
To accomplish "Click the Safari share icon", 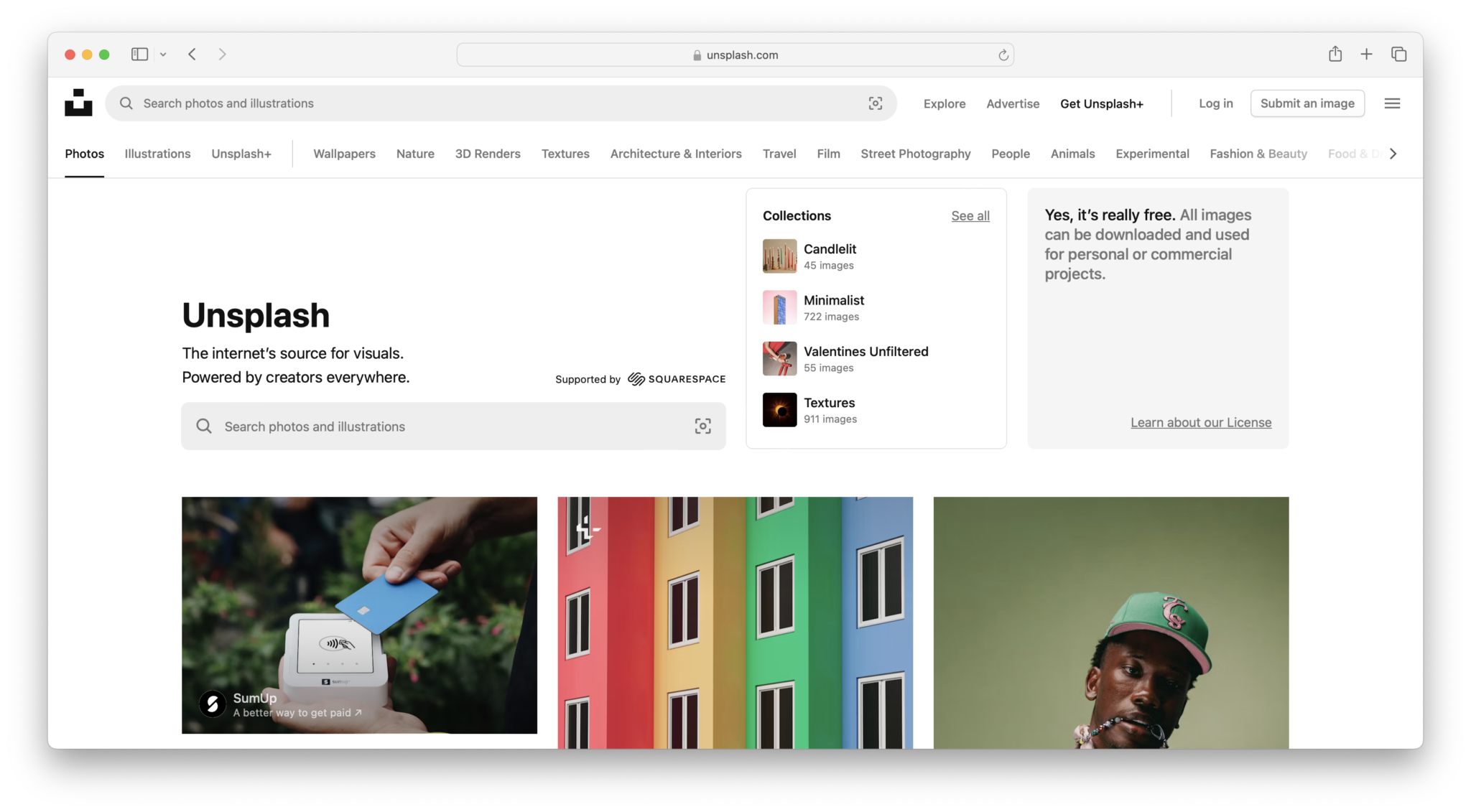I will click(x=1335, y=54).
